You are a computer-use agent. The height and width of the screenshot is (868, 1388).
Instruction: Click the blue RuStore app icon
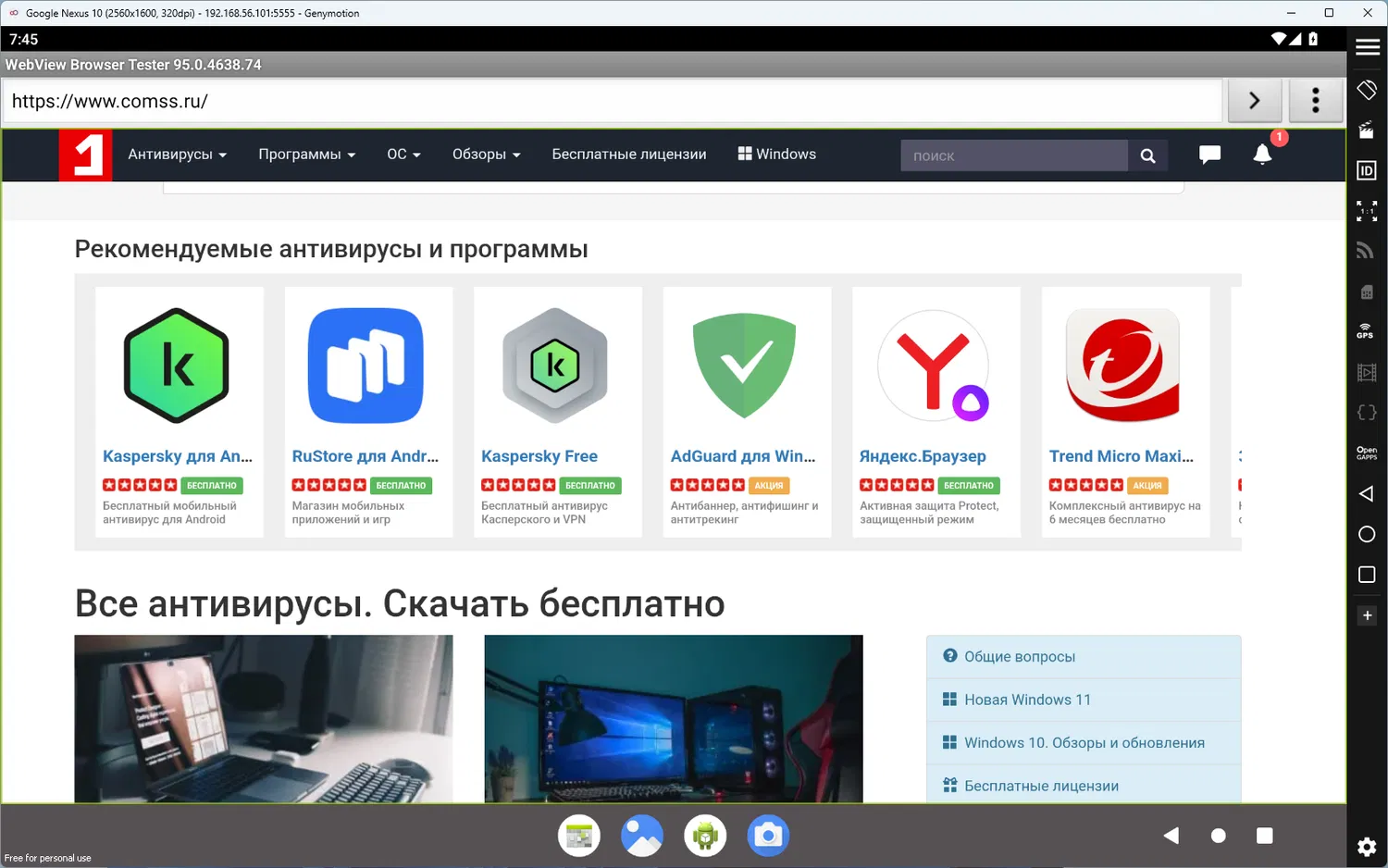(366, 366)
